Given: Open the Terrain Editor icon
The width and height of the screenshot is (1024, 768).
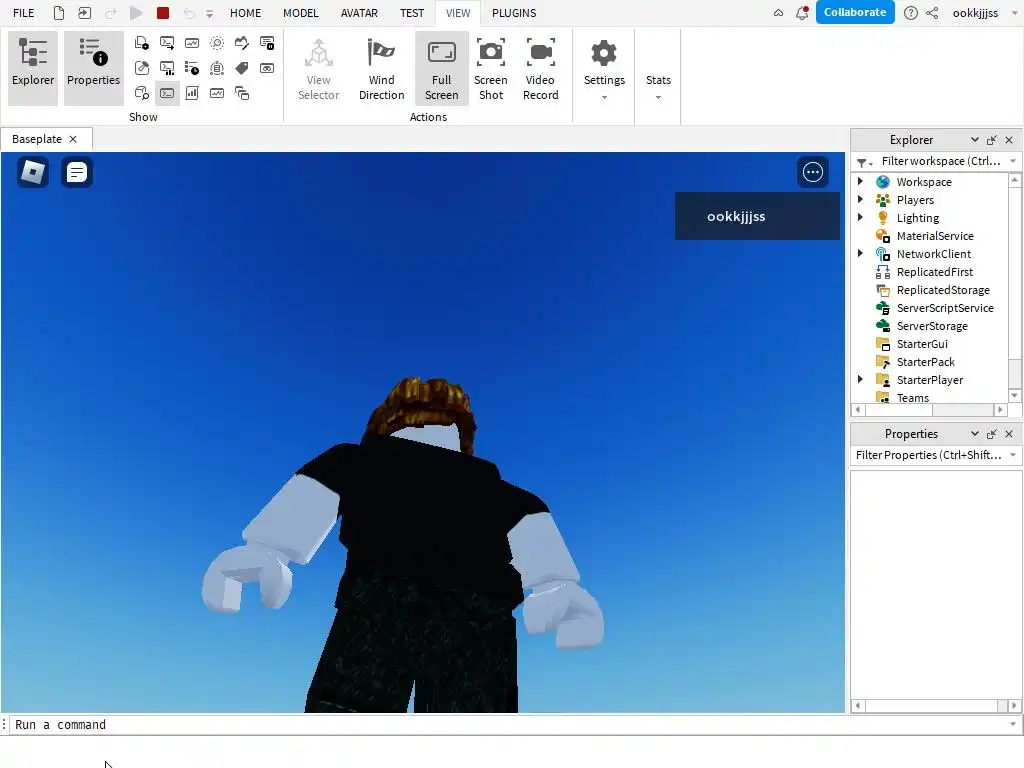Looking at the screenshot, I should click(x=242, y=43).
